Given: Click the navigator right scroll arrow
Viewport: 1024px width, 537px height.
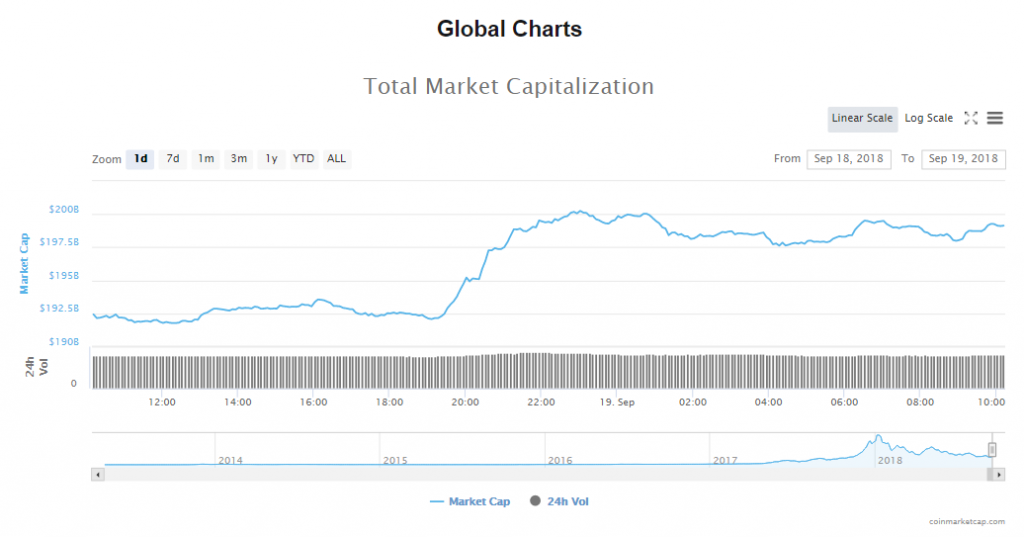Looking at the screenshot, I should point(999,474).
